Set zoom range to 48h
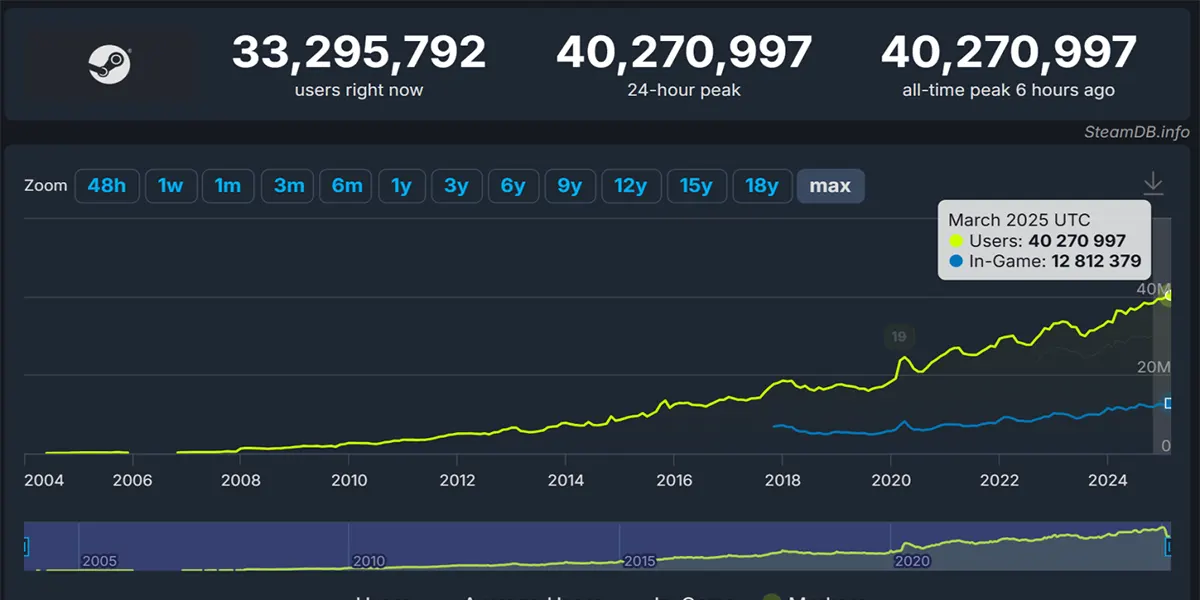 point(107,186)
